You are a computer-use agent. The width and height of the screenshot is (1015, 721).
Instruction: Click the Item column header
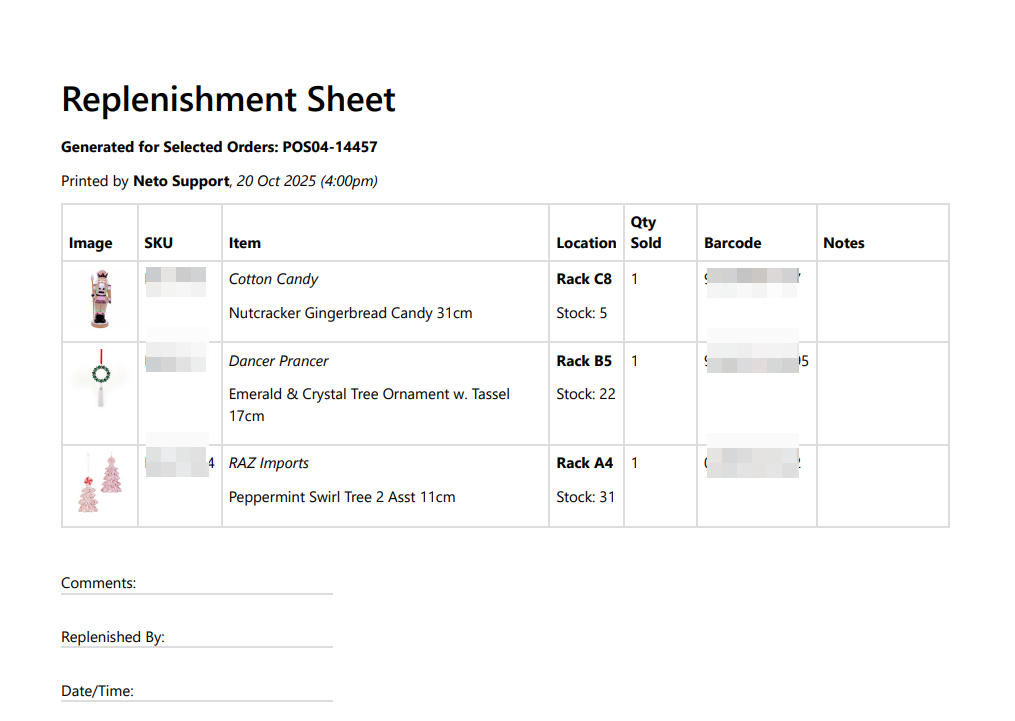(245, 243)
